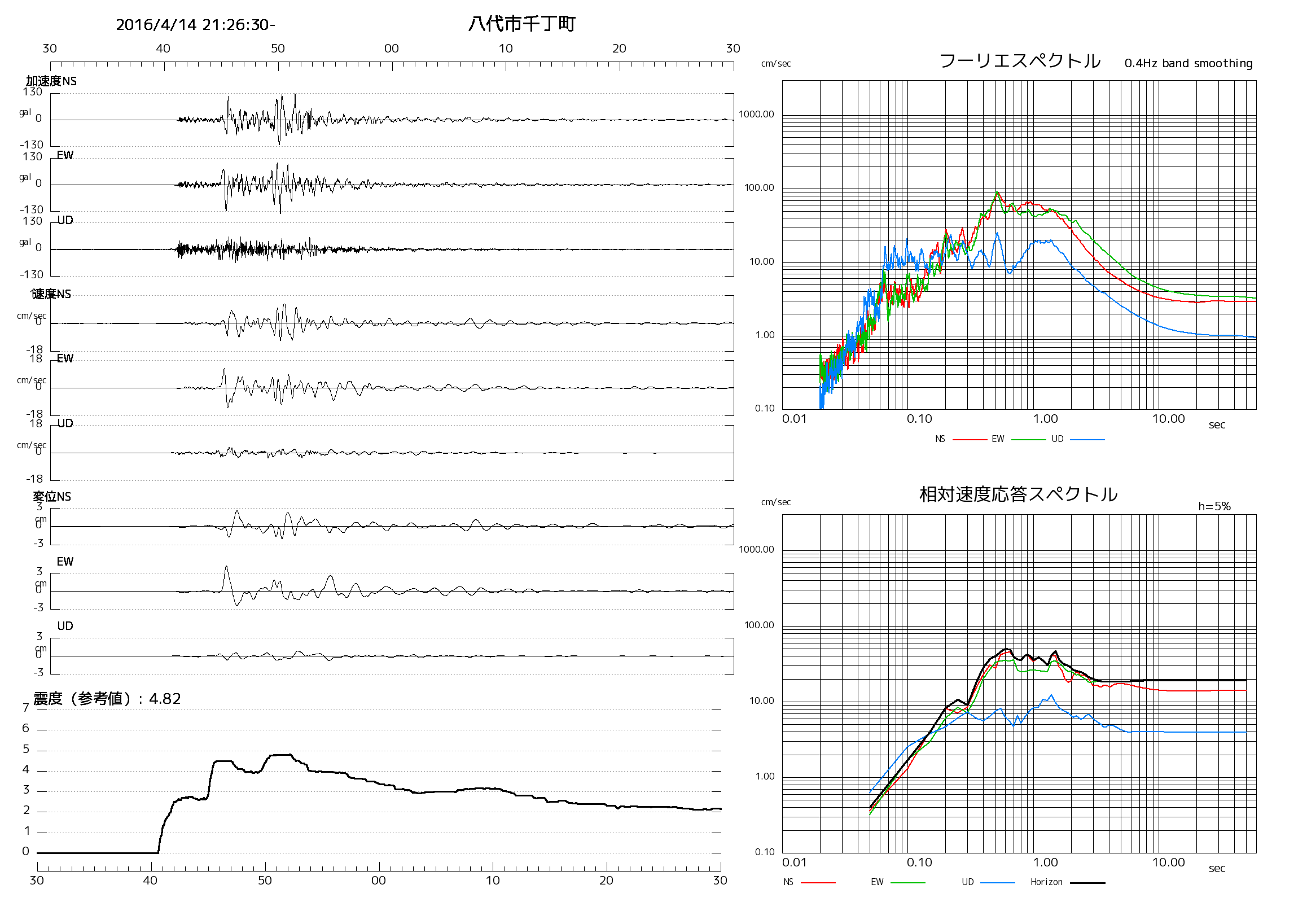This screenshot has height=924, width=1307.
Task: Click the 1000.00 axis value on Fourier chart
Action: tap(756, 115)
